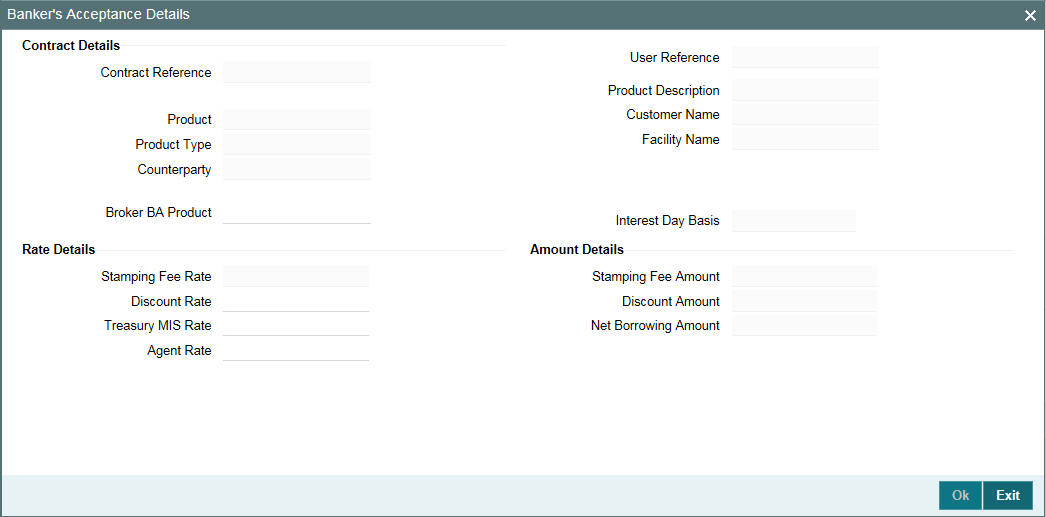Select the Product Description field
The image size is (1046, 517).
click(x=805, y=90)
